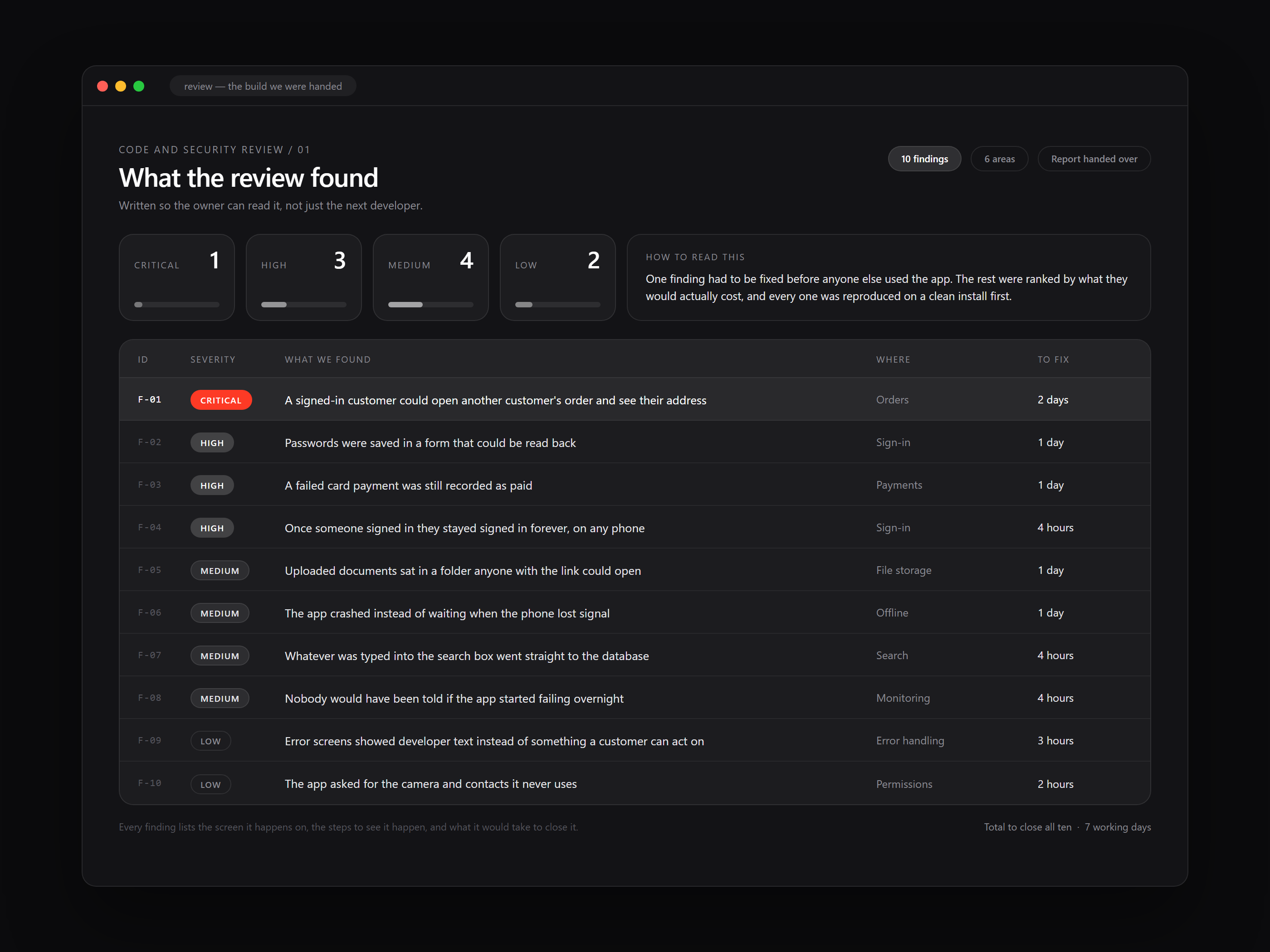1270x952 pixels.
Task: Click the "WHAT WE FOUND" column header
Action: (x=328, y=359)
